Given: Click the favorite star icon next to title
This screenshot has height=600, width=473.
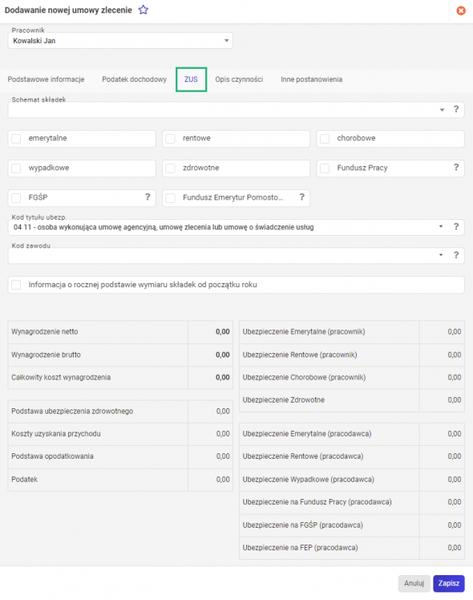Looking at the screenshot, I should [143, 10].
